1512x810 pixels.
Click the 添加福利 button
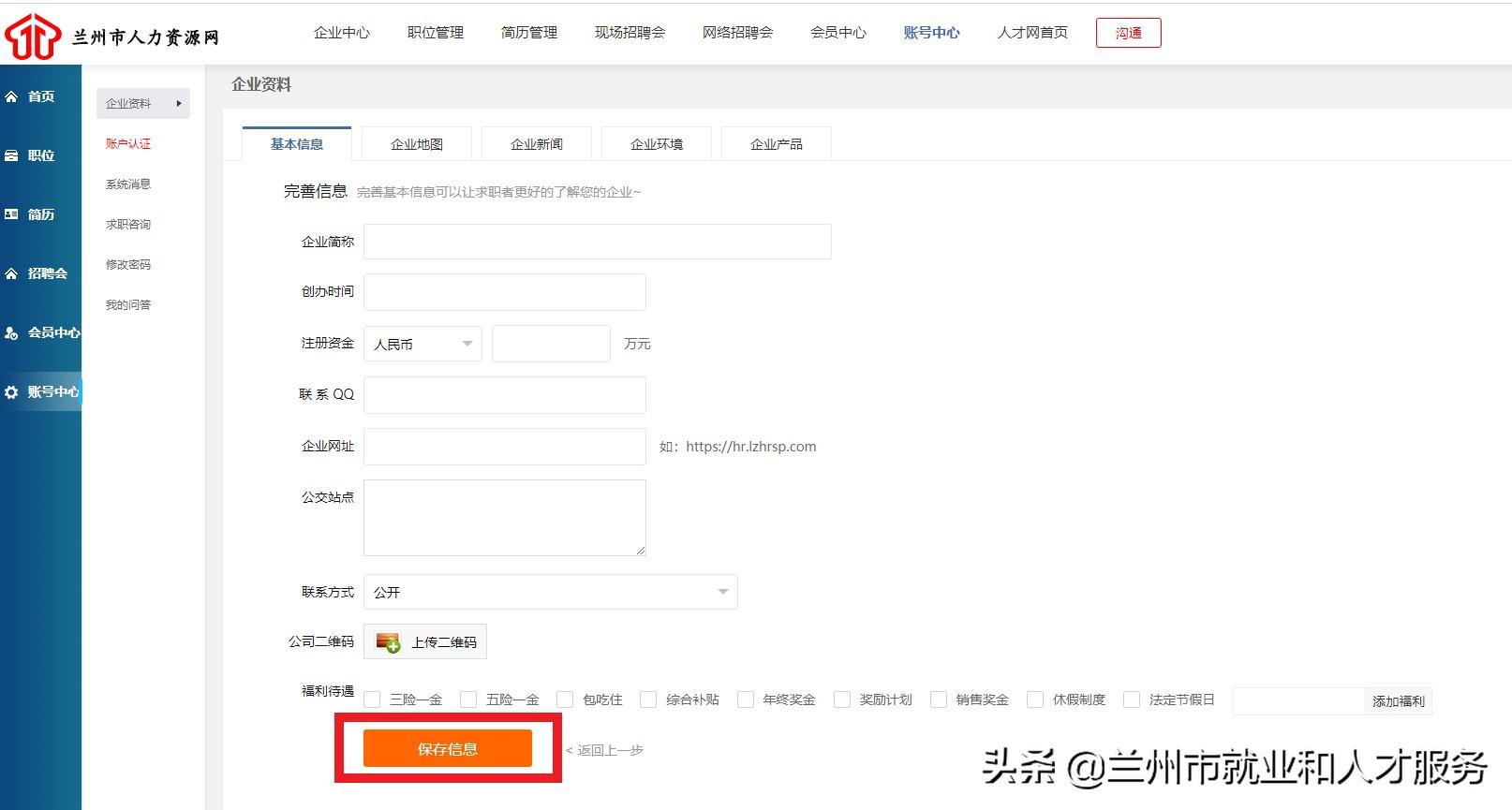coord(1398,701)
